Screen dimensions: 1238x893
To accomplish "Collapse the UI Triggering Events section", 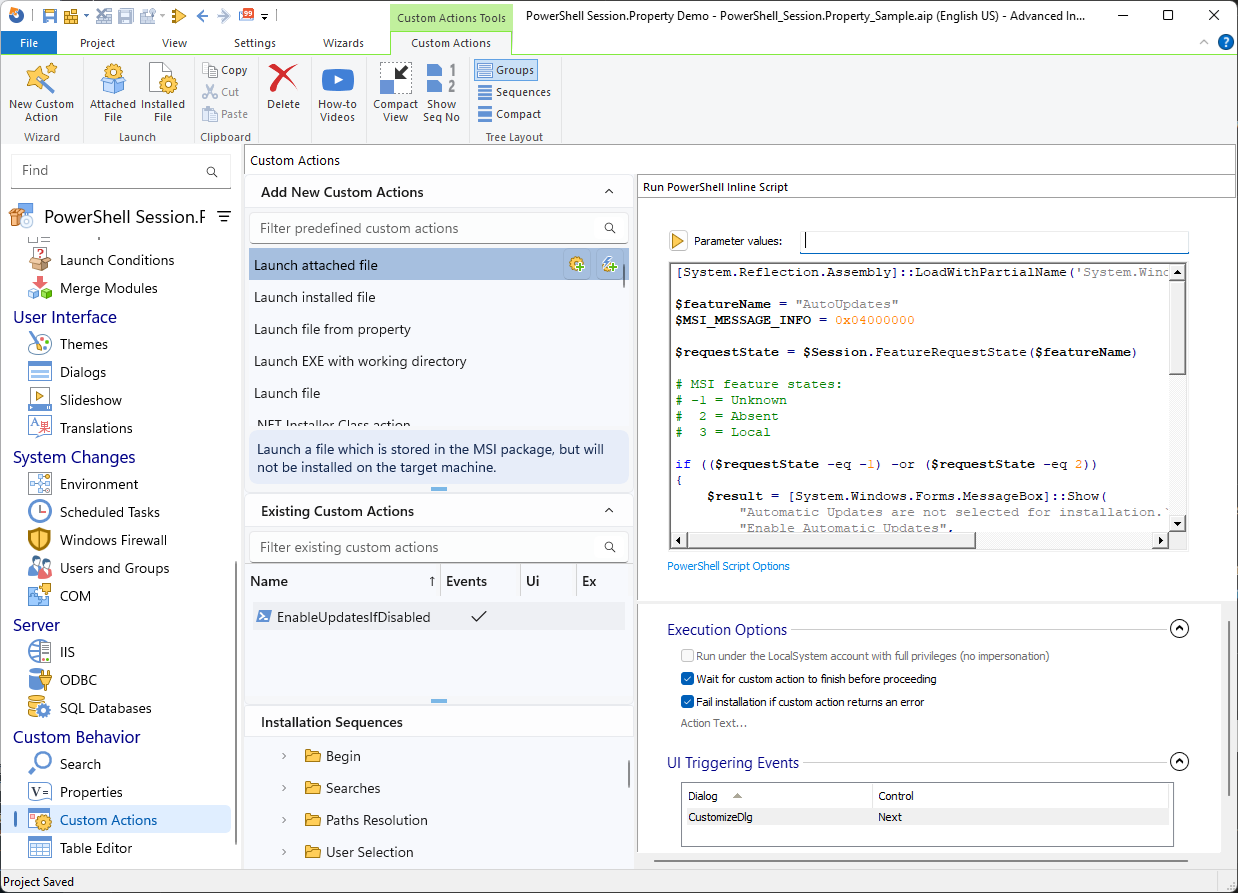I will [1179, 762].
